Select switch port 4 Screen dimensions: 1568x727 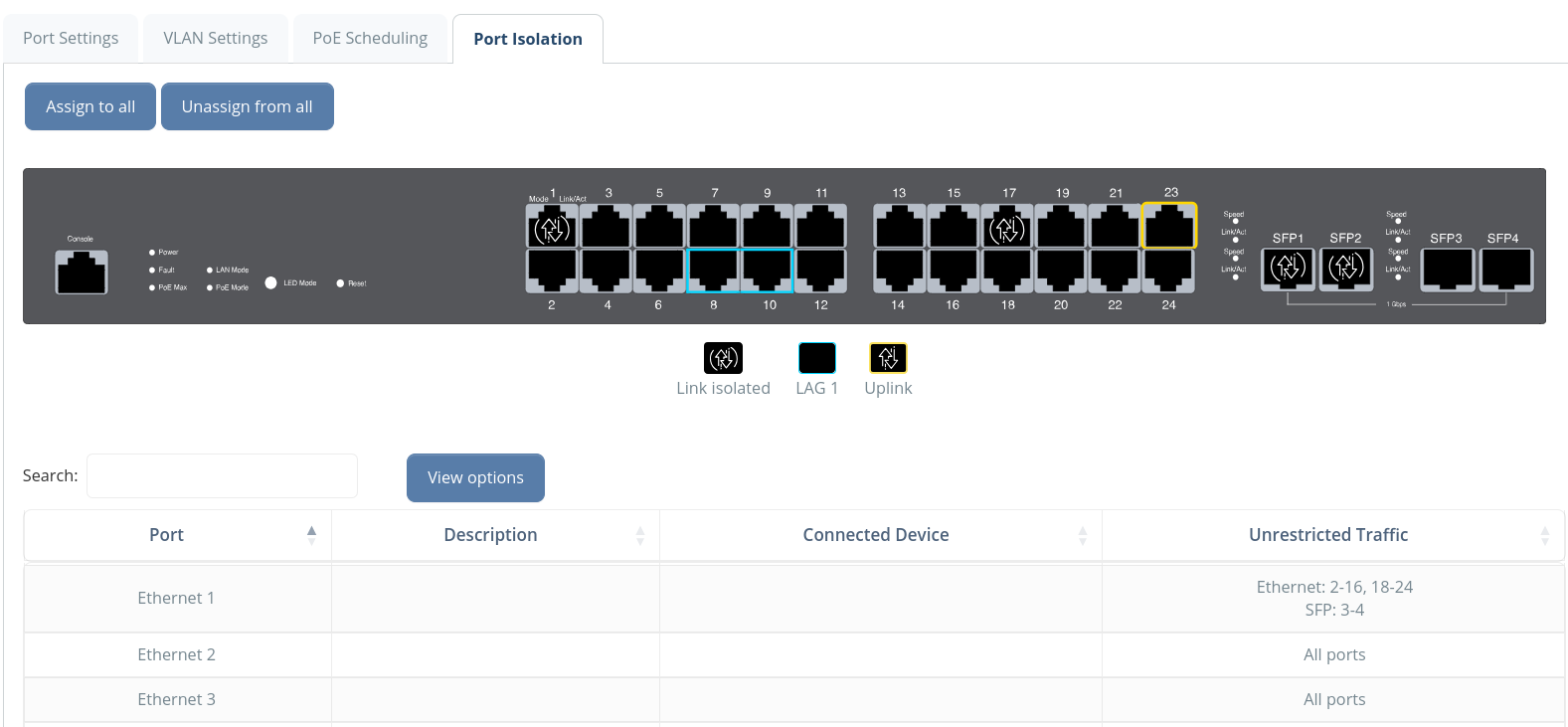point(606,271)
